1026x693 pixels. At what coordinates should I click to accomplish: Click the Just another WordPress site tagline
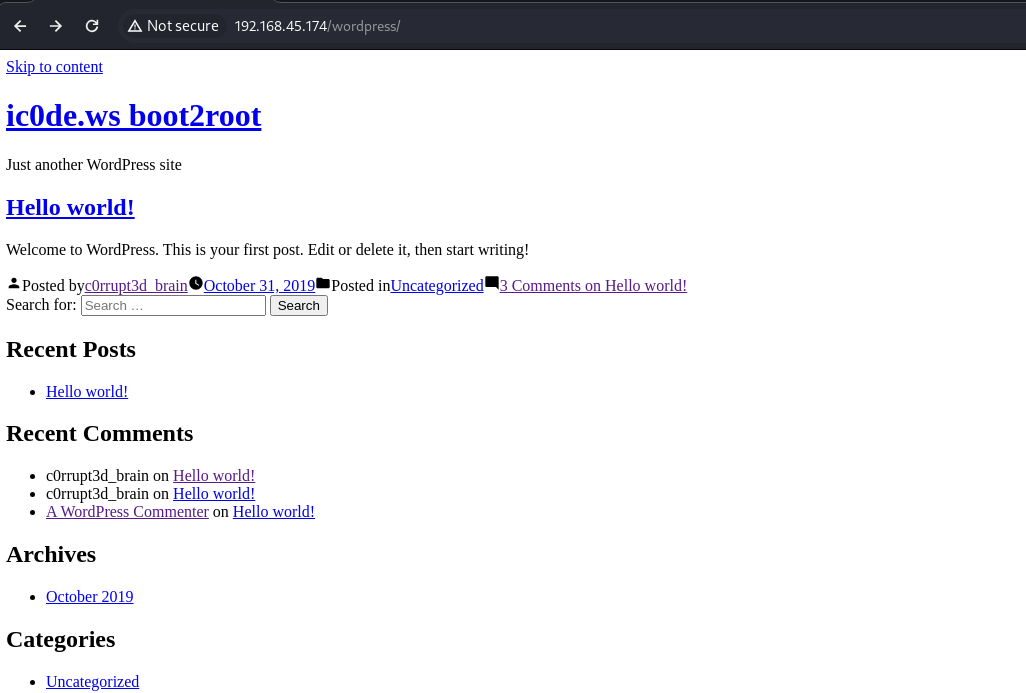click(94, 165)
